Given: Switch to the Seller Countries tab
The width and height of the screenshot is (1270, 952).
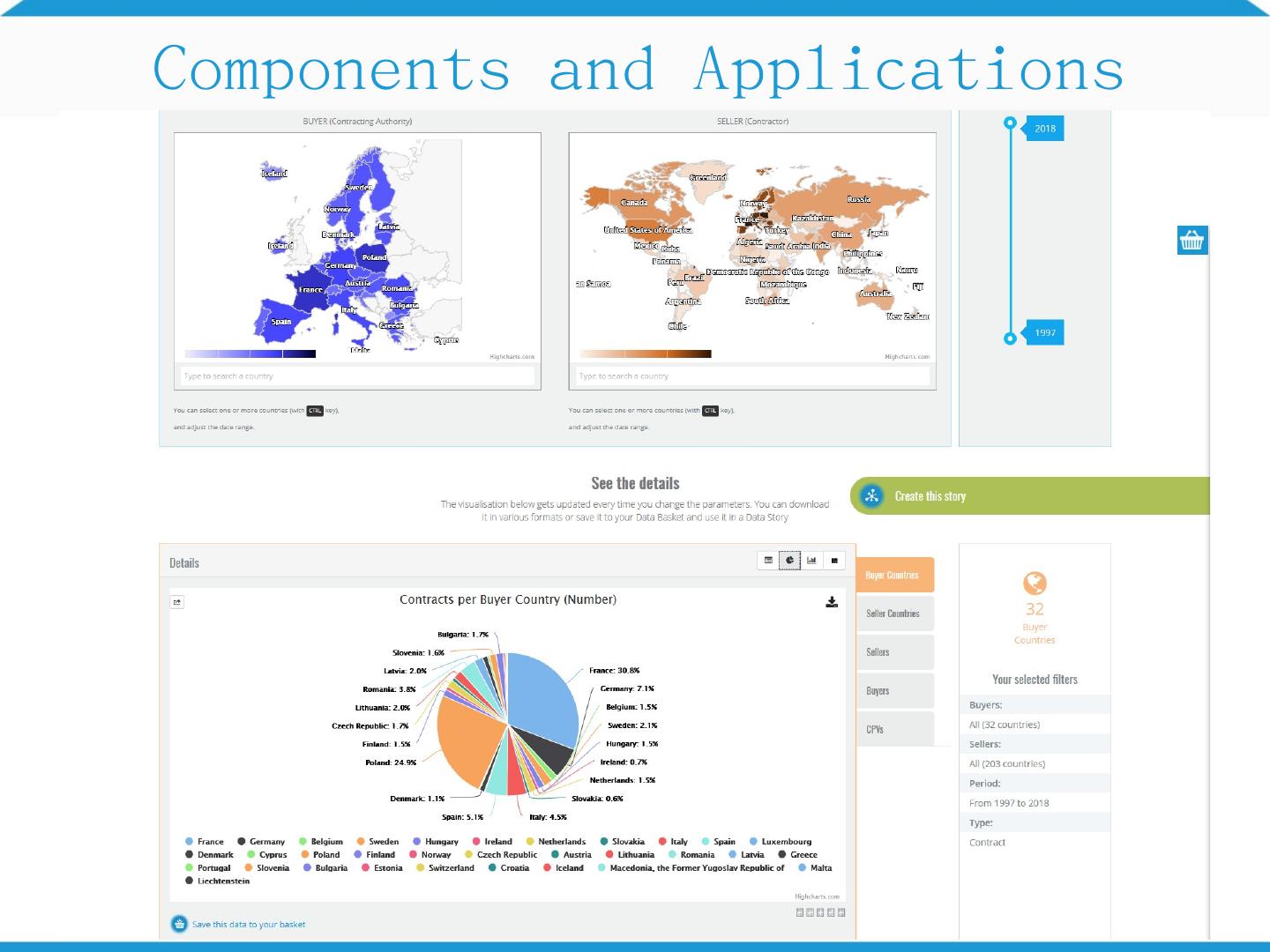Looking at the screenshot, I should [x=895, y=614].
